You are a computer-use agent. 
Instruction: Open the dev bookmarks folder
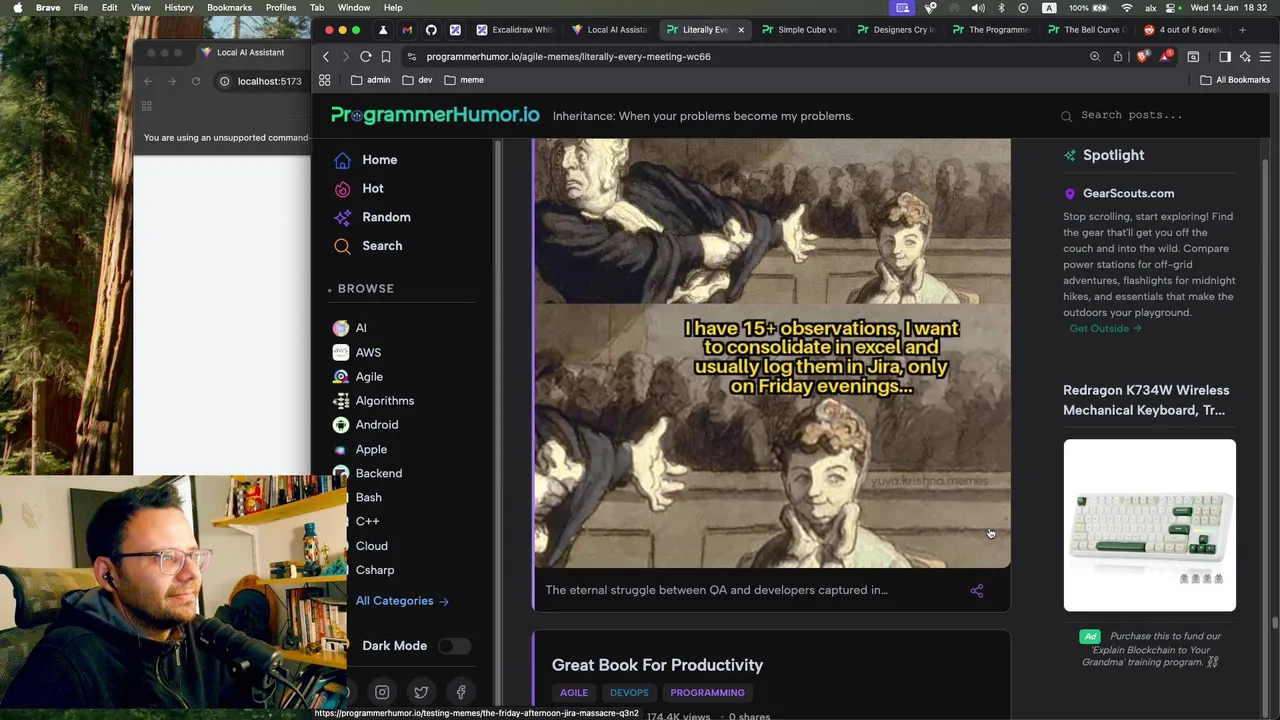[x=417, y=80]
